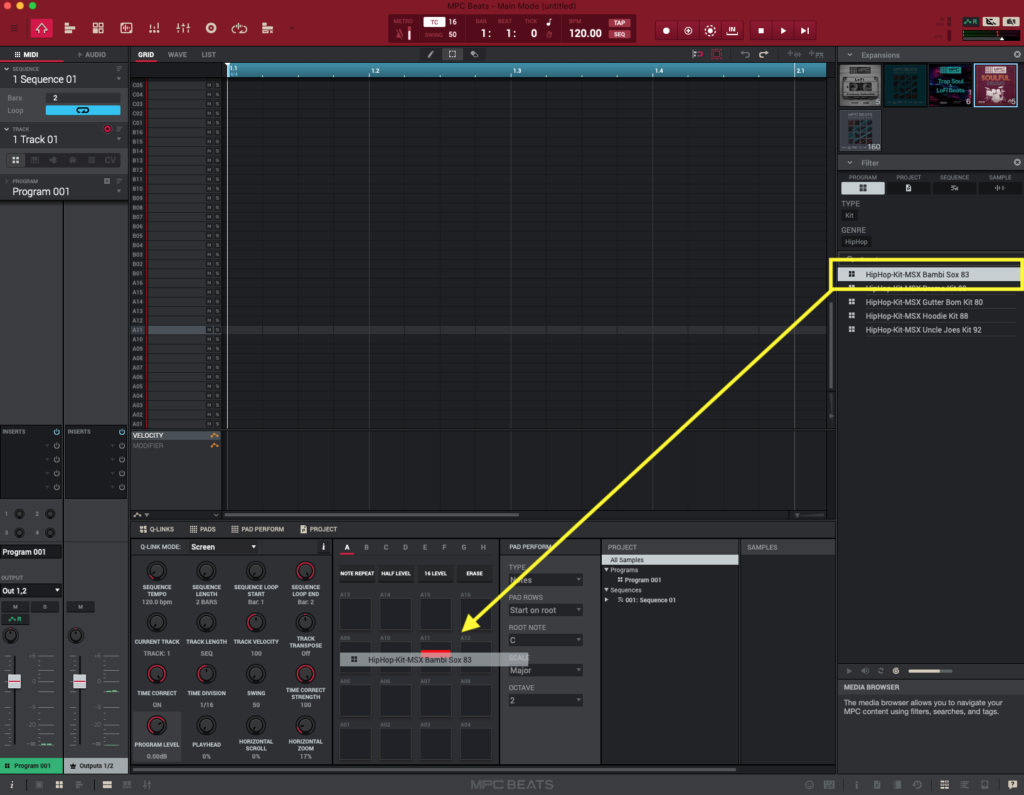This screenshot has height=795, width=1024.
Task: Switch to the AUDIO tab
Action: [x=91, y=55]
